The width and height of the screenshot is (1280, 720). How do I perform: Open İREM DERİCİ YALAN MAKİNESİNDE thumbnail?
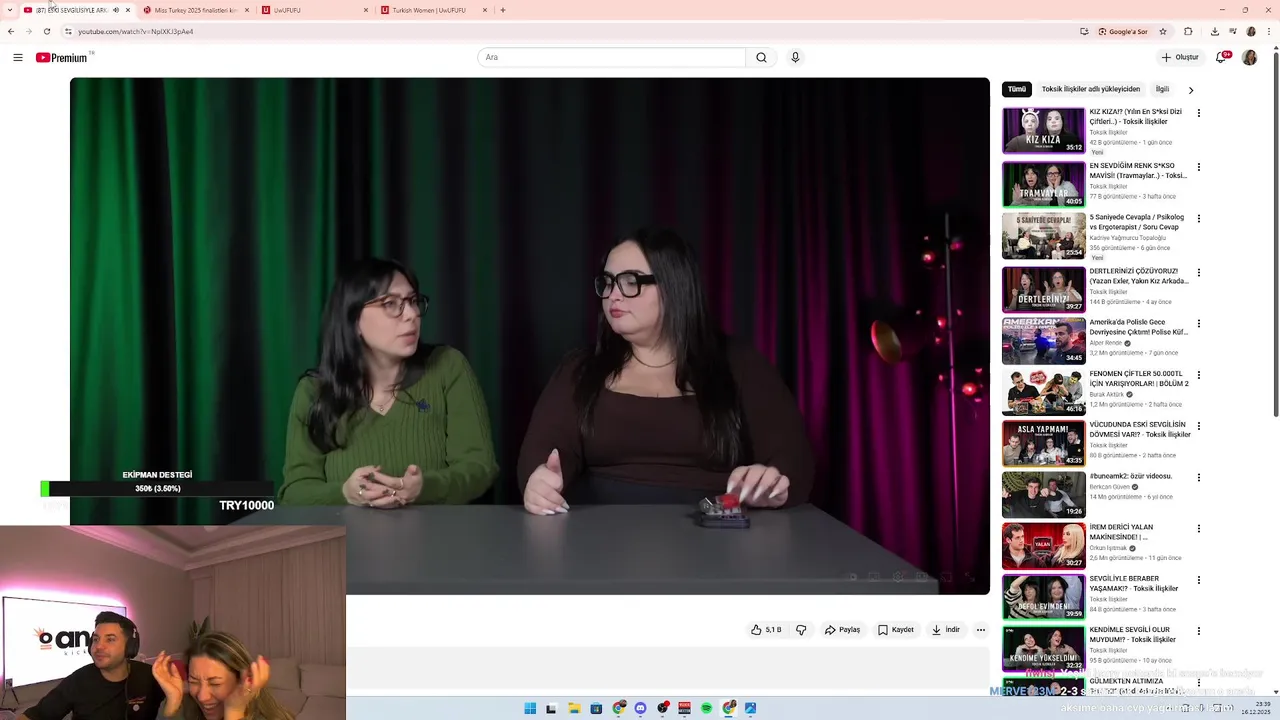pyautogui.click(x=1044, y=546)
